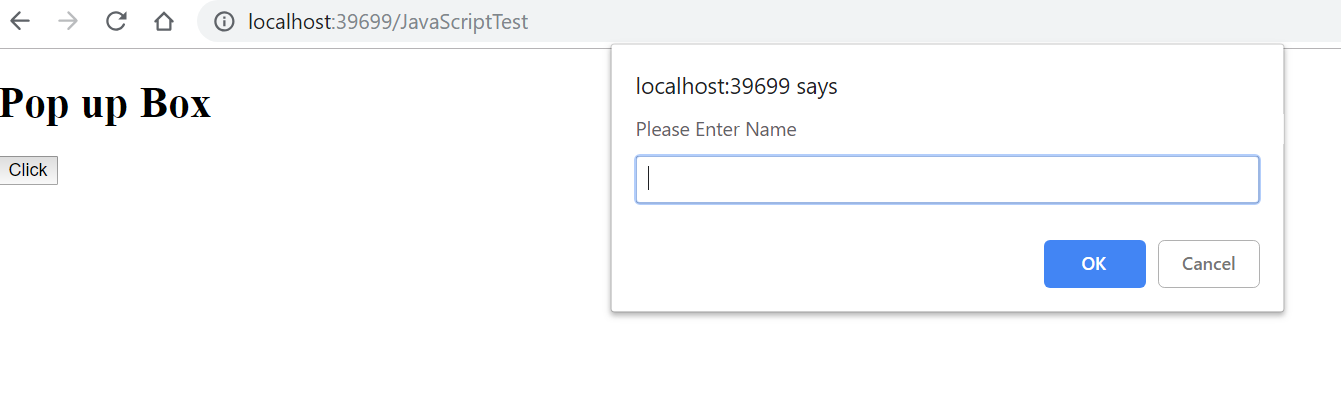View site information icon beside URL

pyautogui.click(x=224, y=21)
